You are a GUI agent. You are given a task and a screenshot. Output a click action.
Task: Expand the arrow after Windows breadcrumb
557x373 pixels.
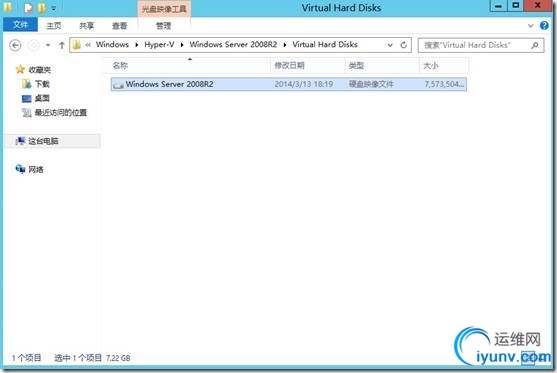pyautogui.click(x=136, y=45)
